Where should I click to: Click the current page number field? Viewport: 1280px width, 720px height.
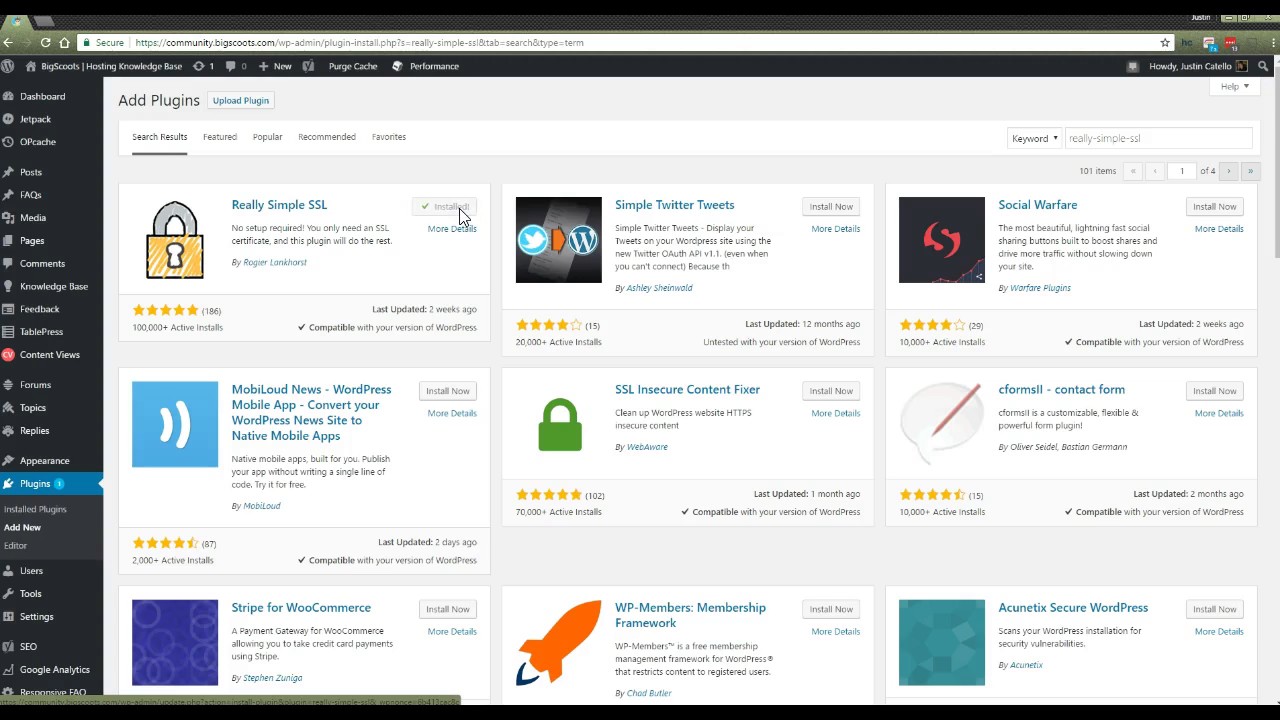(x=1182, y=171)
